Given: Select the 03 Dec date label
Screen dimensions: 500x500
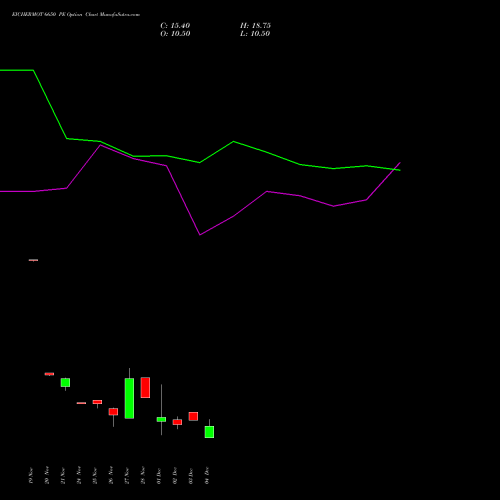Looking at the screenshot, I should tap(191, 475).
